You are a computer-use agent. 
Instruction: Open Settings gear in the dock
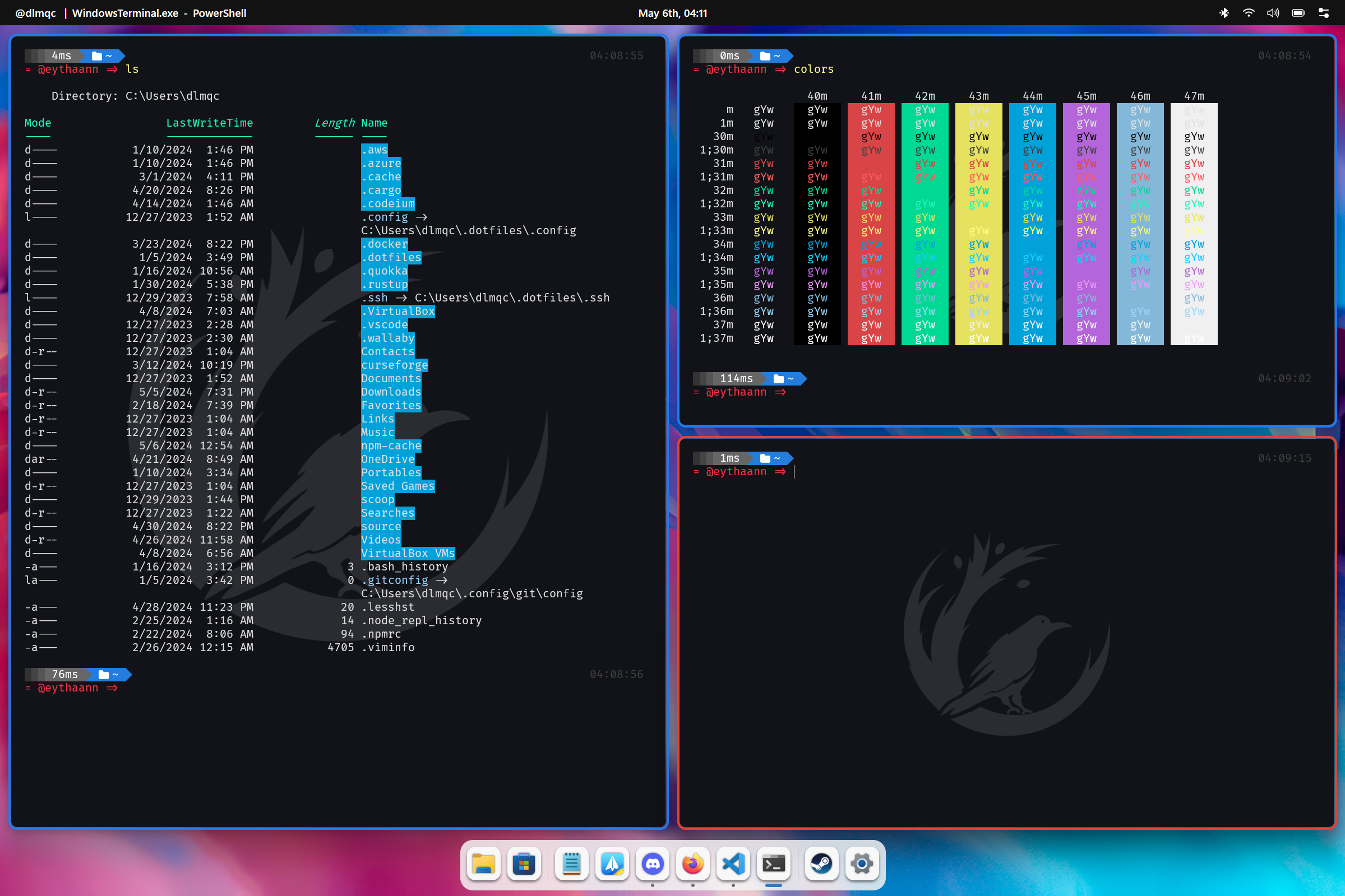coord(861,863)
